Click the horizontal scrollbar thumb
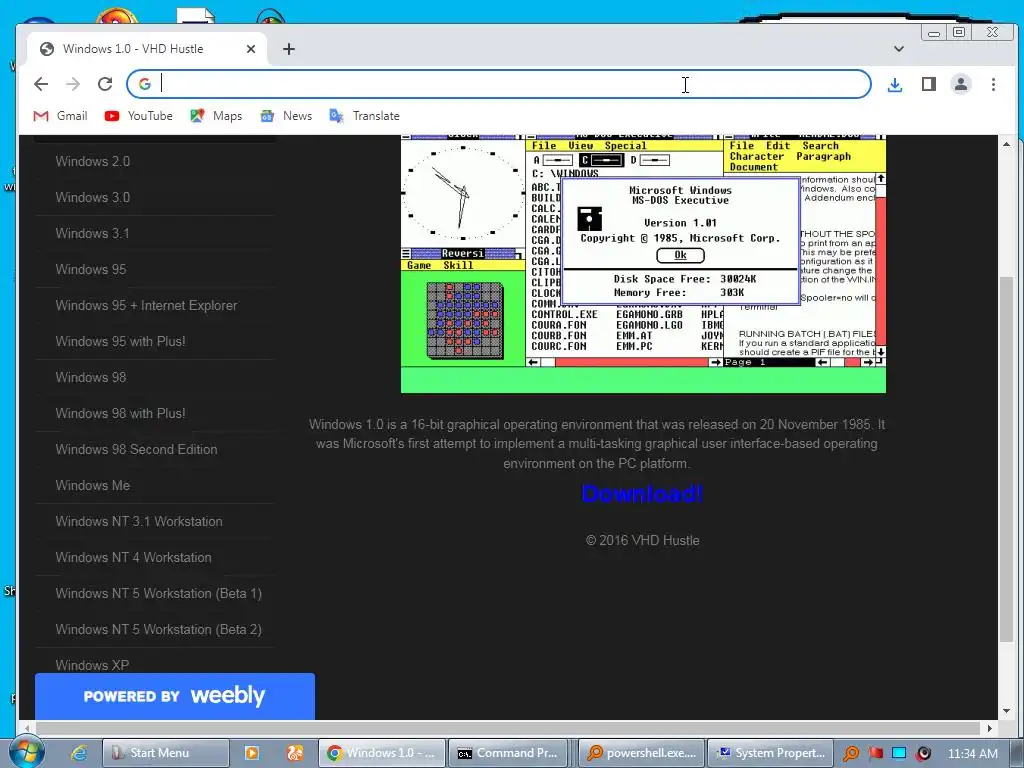 coord(507,728)
